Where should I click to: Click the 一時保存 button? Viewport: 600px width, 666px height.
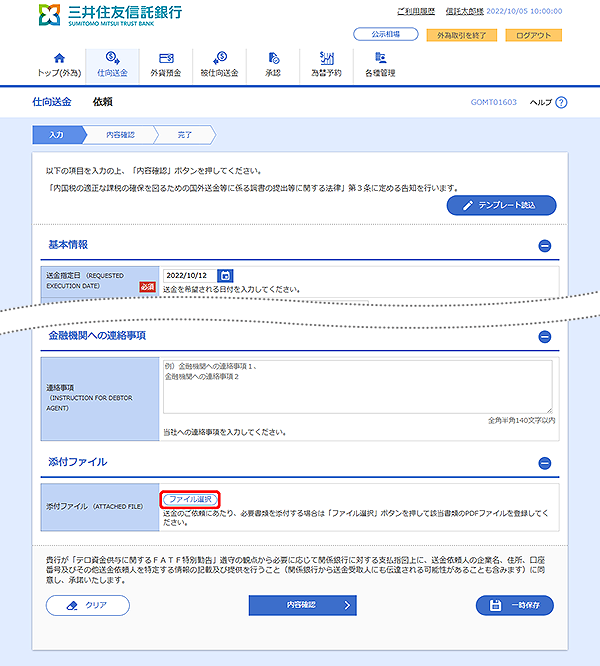pos(515,605)
